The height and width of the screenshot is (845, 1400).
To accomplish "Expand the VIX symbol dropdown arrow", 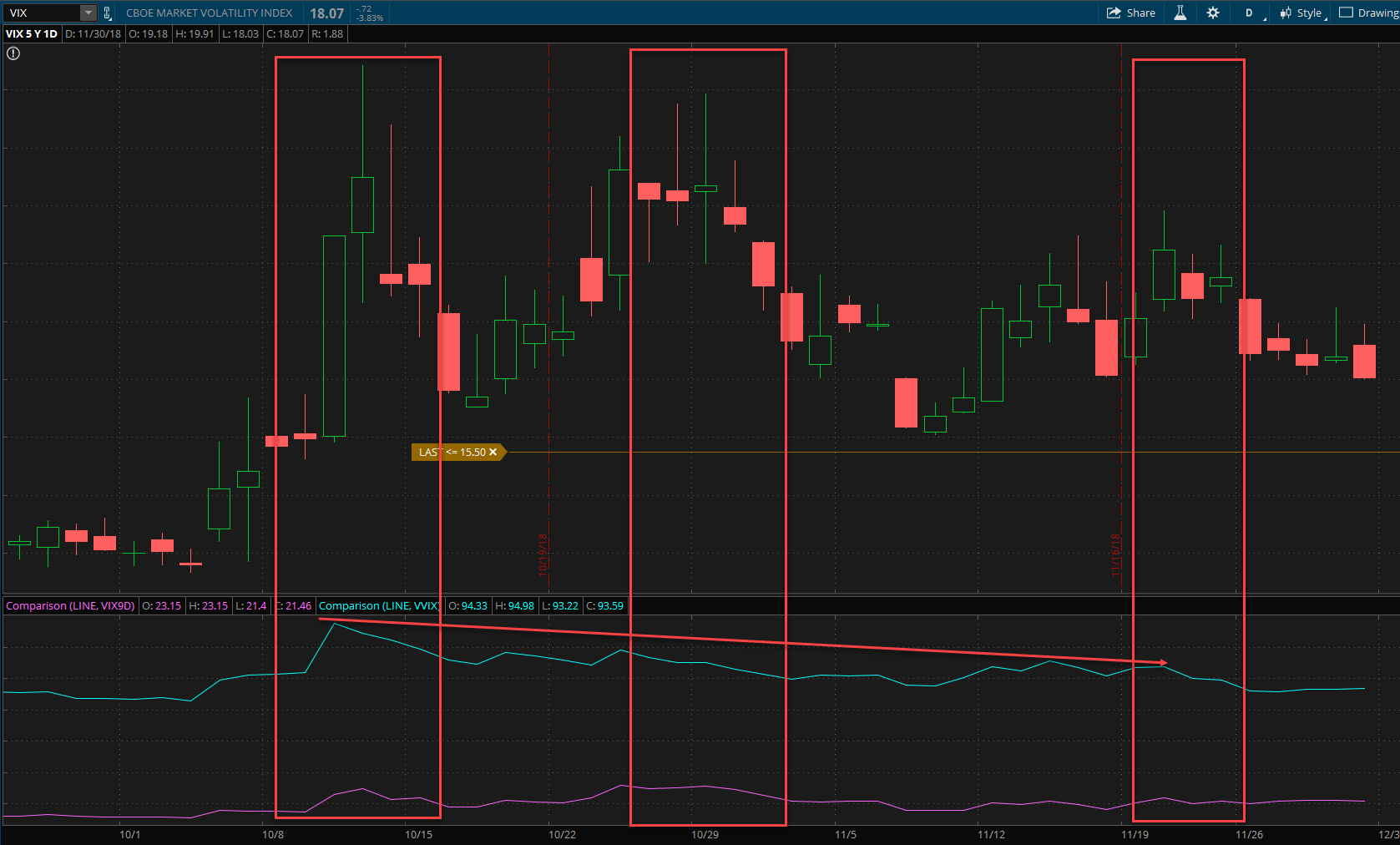I will [88, 13].
